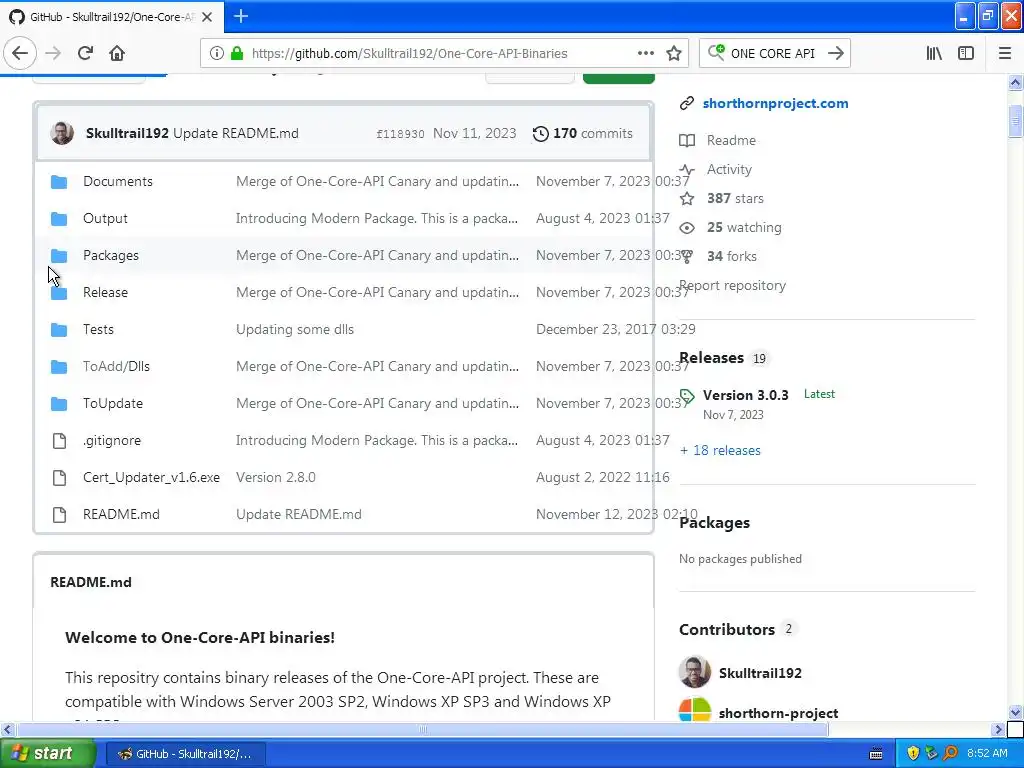
Task: Click the taskbar keyboard tray icon
Action: (876, 754)
